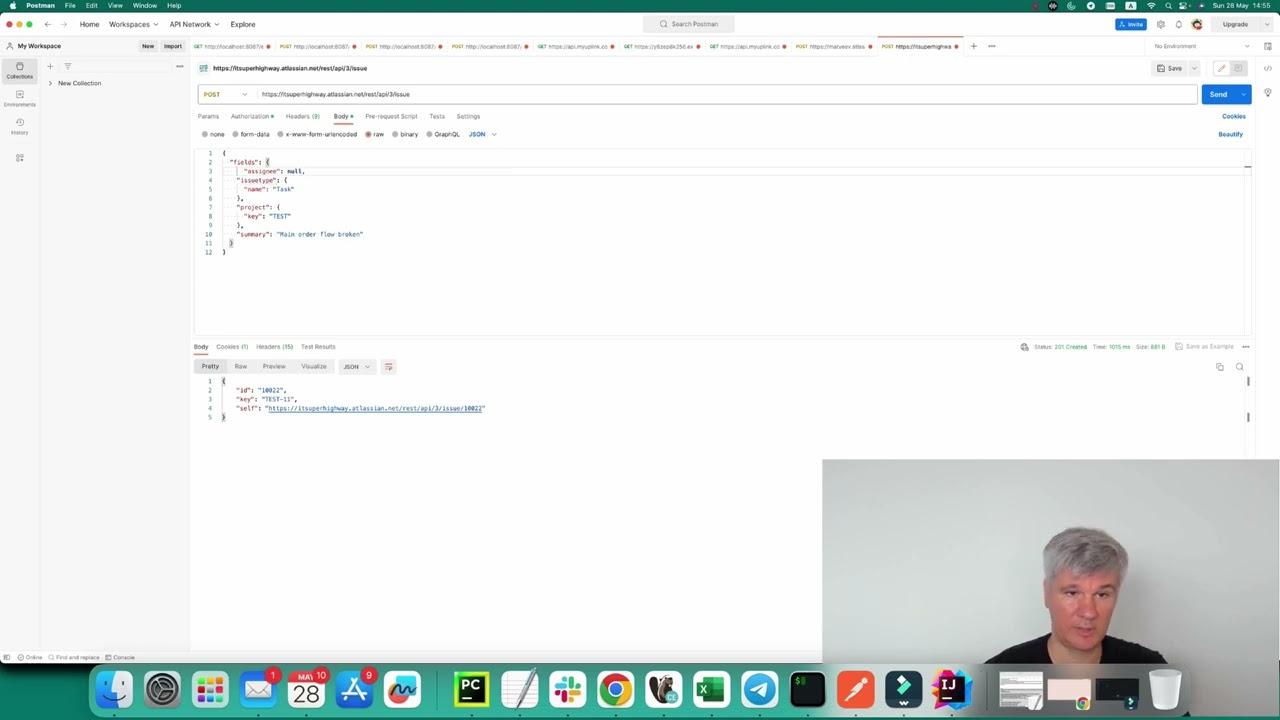Open the collections more options ellipsis
The width and height of the screenshot is (1280, 720).
(x=179, y=66)
